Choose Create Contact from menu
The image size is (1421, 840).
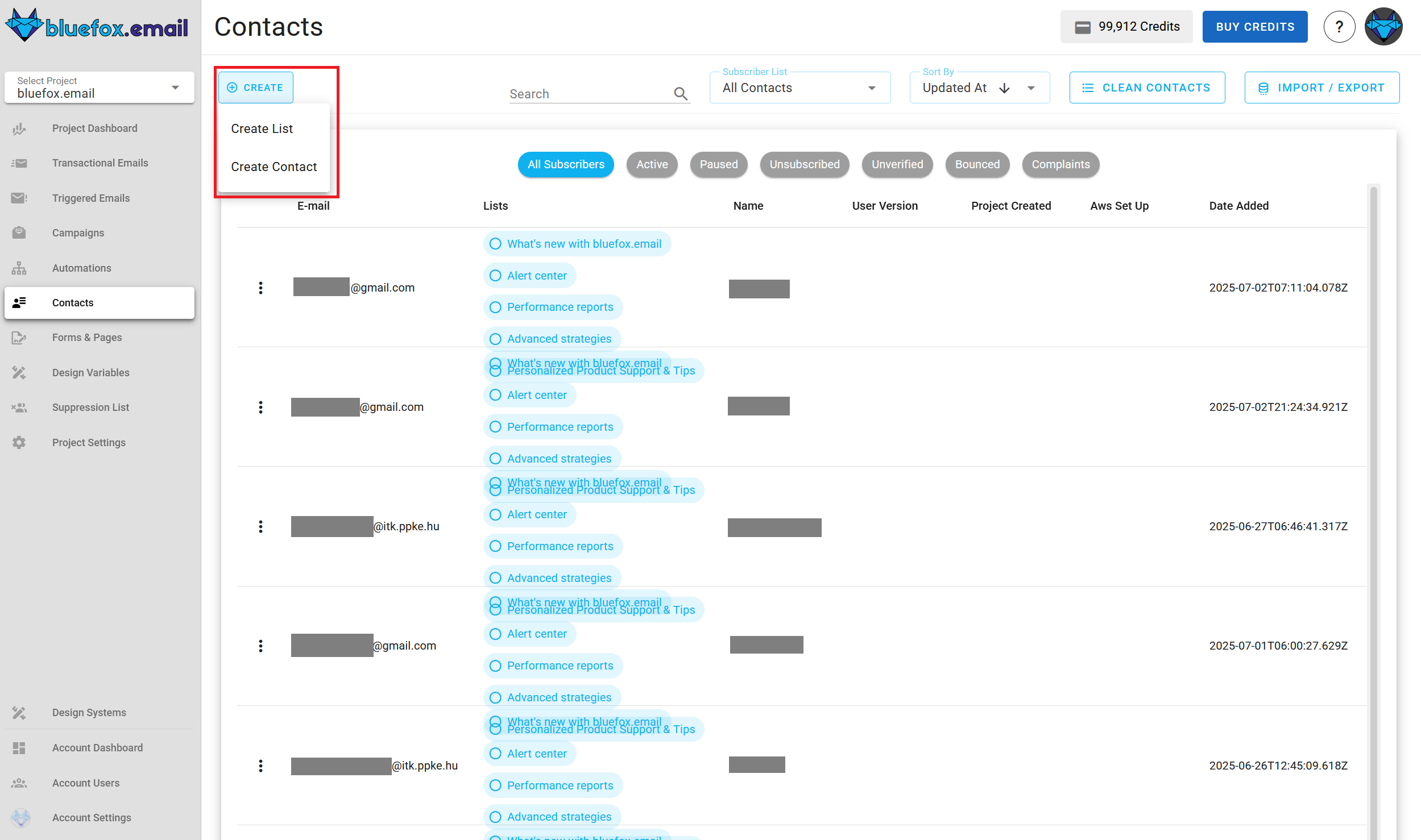[x=274, y=167]
